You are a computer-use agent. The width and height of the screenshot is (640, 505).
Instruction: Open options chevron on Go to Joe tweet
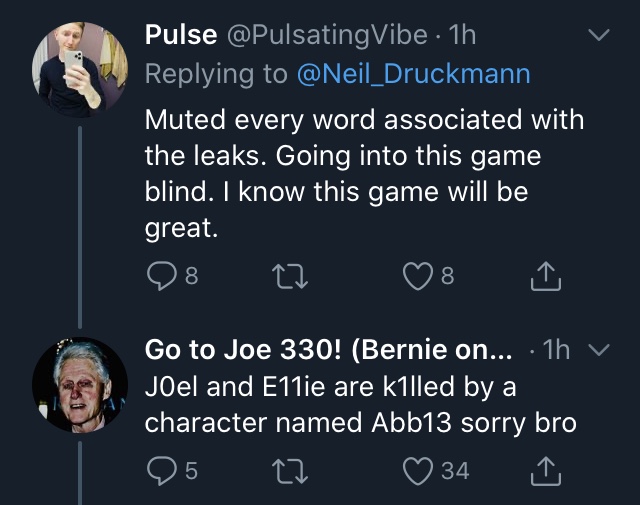pos(599,350)
